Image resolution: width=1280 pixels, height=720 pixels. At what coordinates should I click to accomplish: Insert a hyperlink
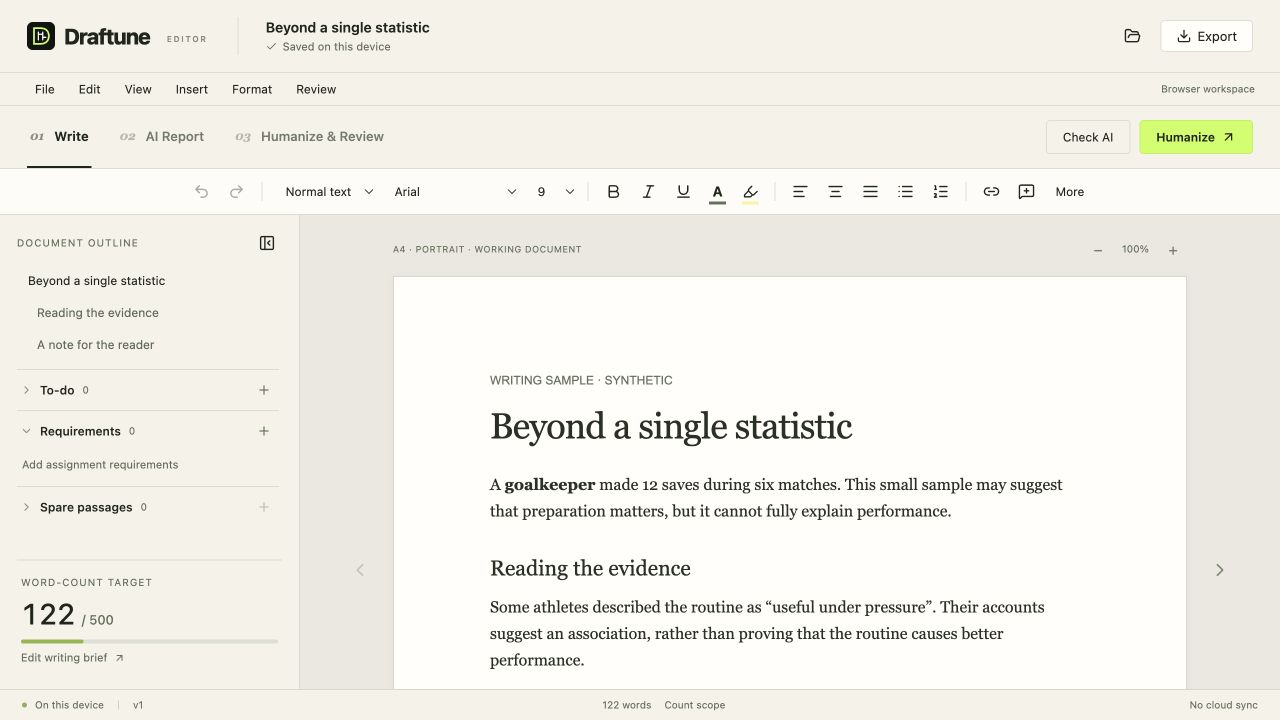click(991, 192)
